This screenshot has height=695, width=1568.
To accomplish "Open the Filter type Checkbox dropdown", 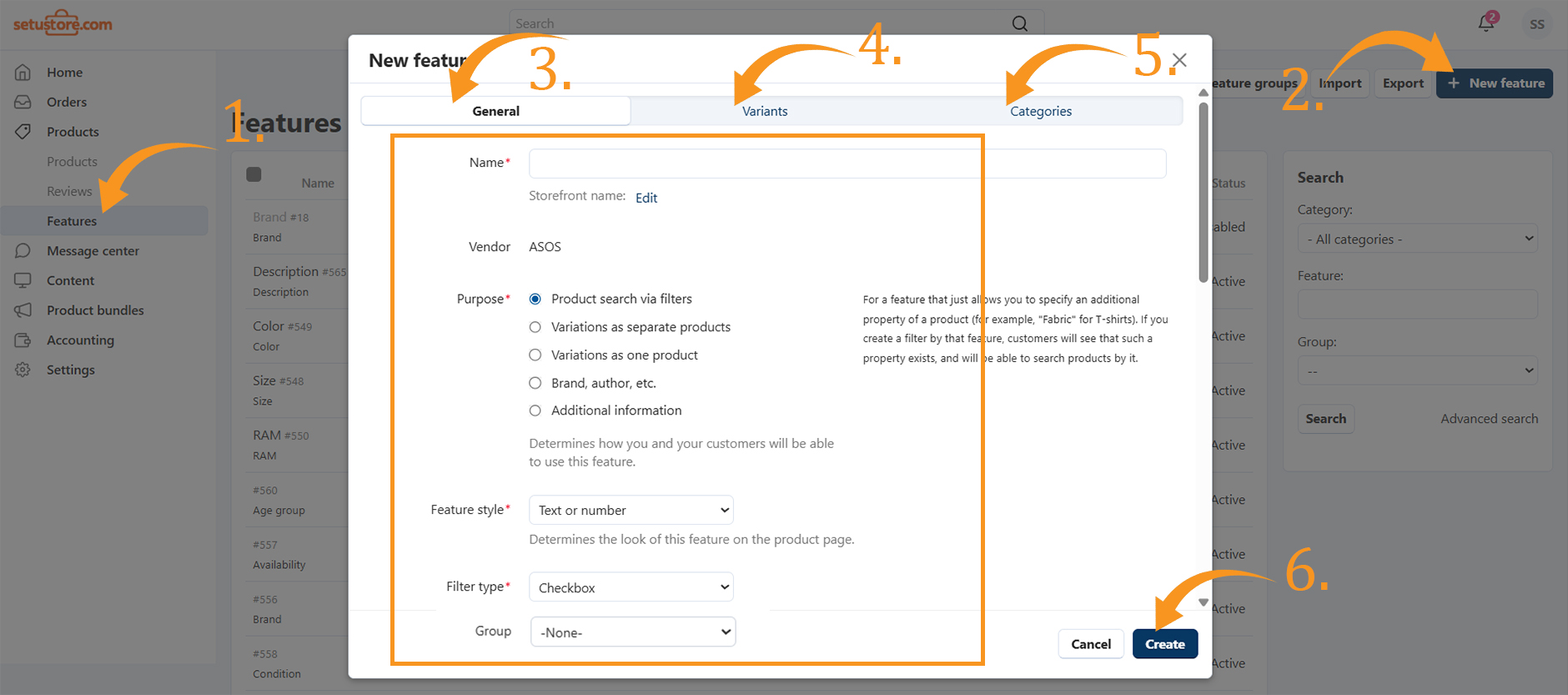I will coord(631,587).
